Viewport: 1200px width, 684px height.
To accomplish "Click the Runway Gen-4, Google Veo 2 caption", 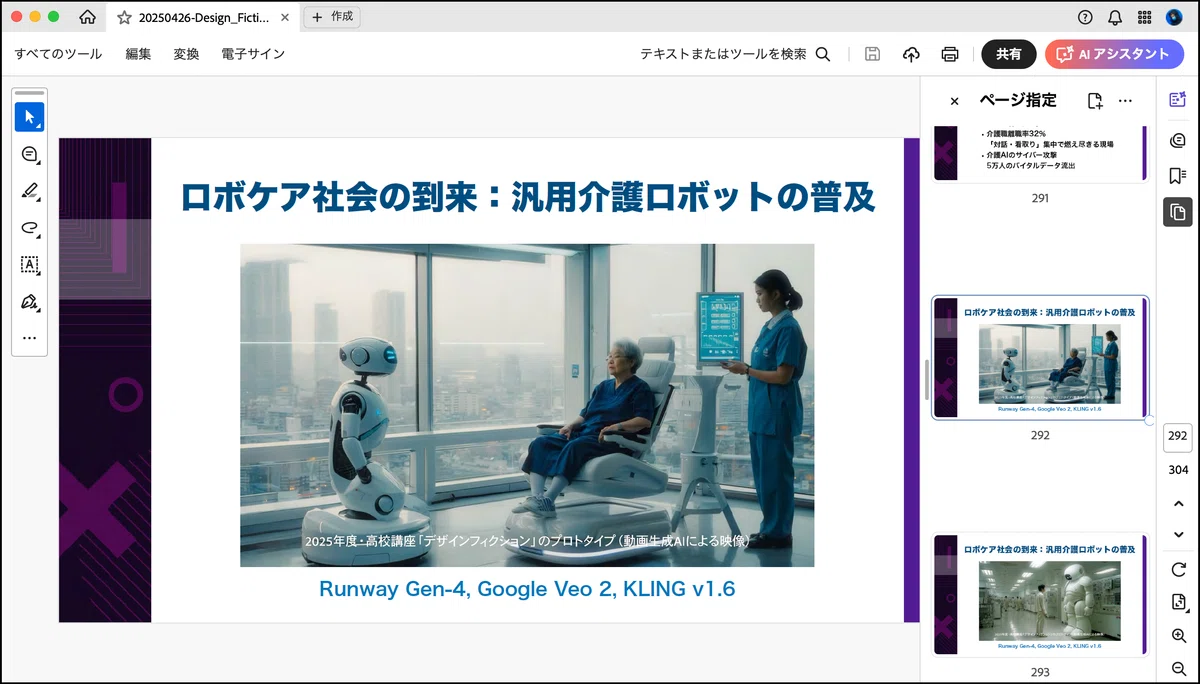I will coord(527,589).
